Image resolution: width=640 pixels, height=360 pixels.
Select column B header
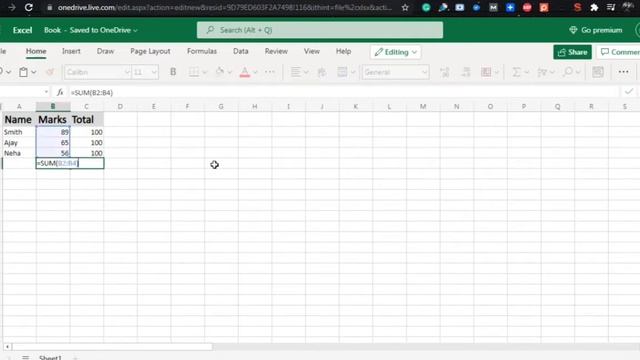(x=53, y=107)
